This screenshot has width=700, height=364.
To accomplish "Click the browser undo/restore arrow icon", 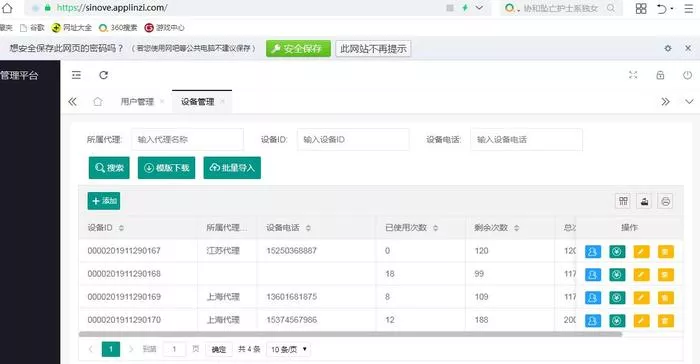I will coord(662,8).
